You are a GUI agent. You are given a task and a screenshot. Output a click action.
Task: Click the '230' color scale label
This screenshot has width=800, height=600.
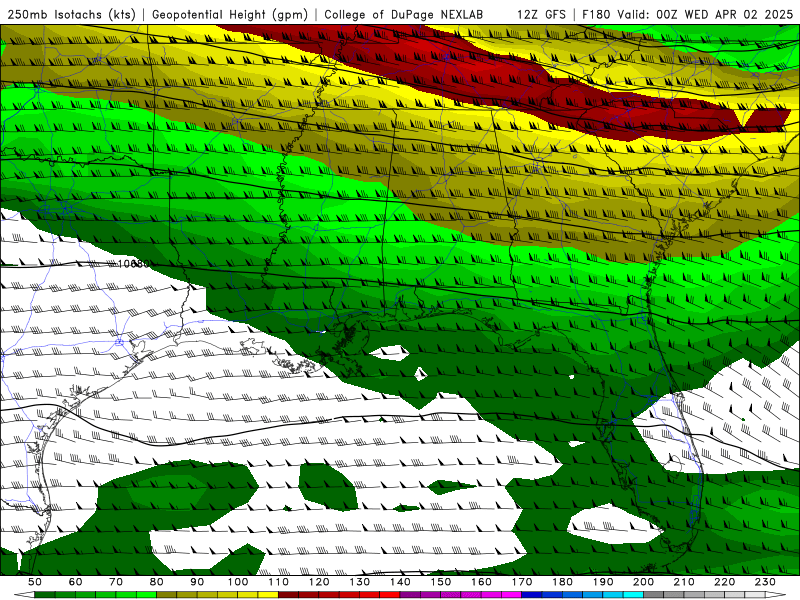click(x=765, y=582)
